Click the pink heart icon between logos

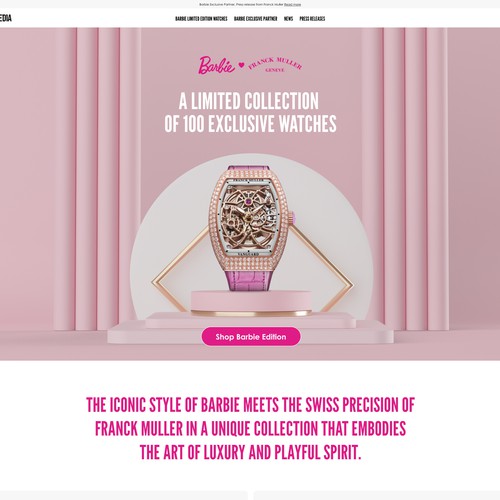click(242, 65)
